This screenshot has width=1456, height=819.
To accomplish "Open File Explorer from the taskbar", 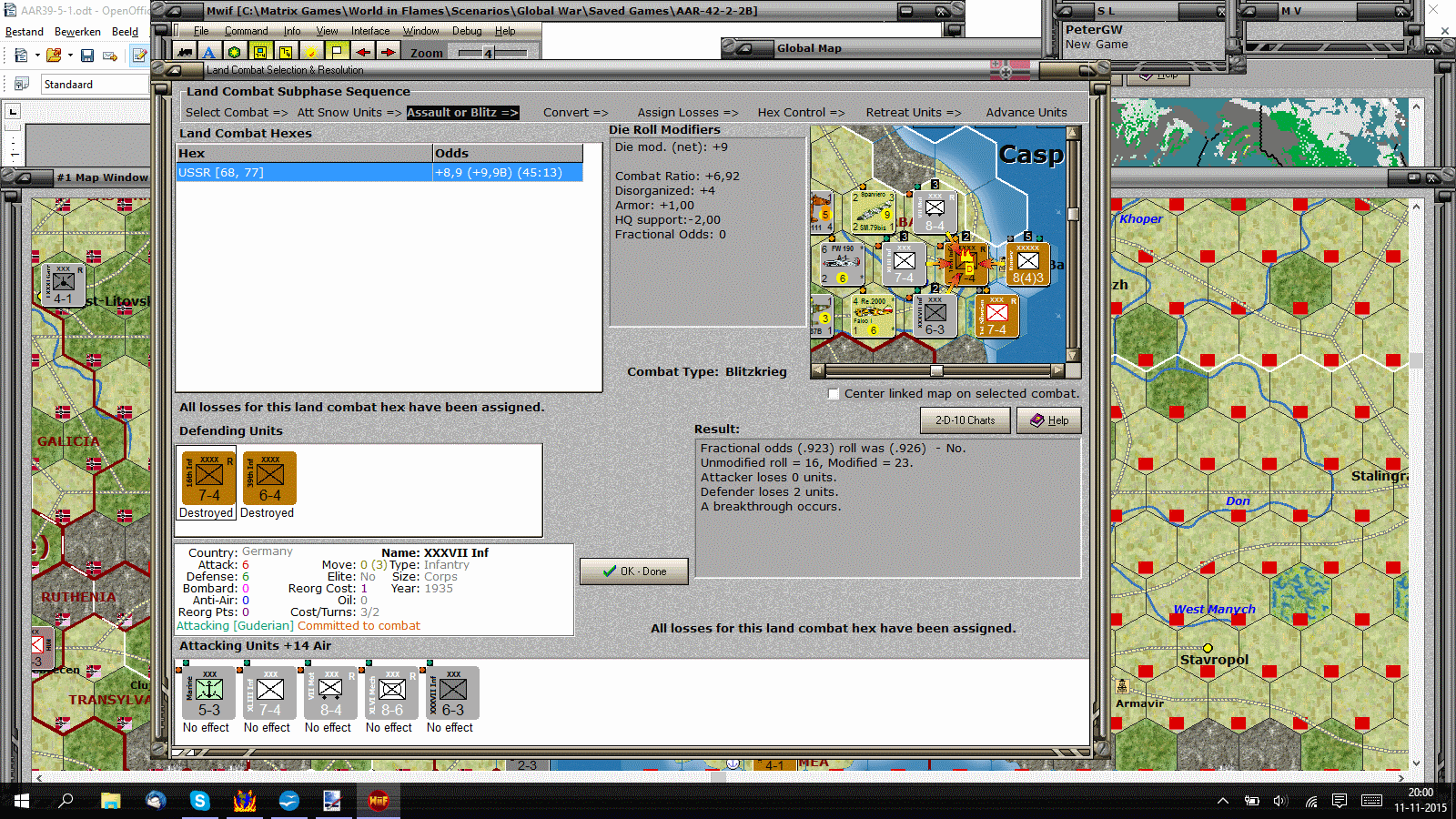I will (110, 801).
